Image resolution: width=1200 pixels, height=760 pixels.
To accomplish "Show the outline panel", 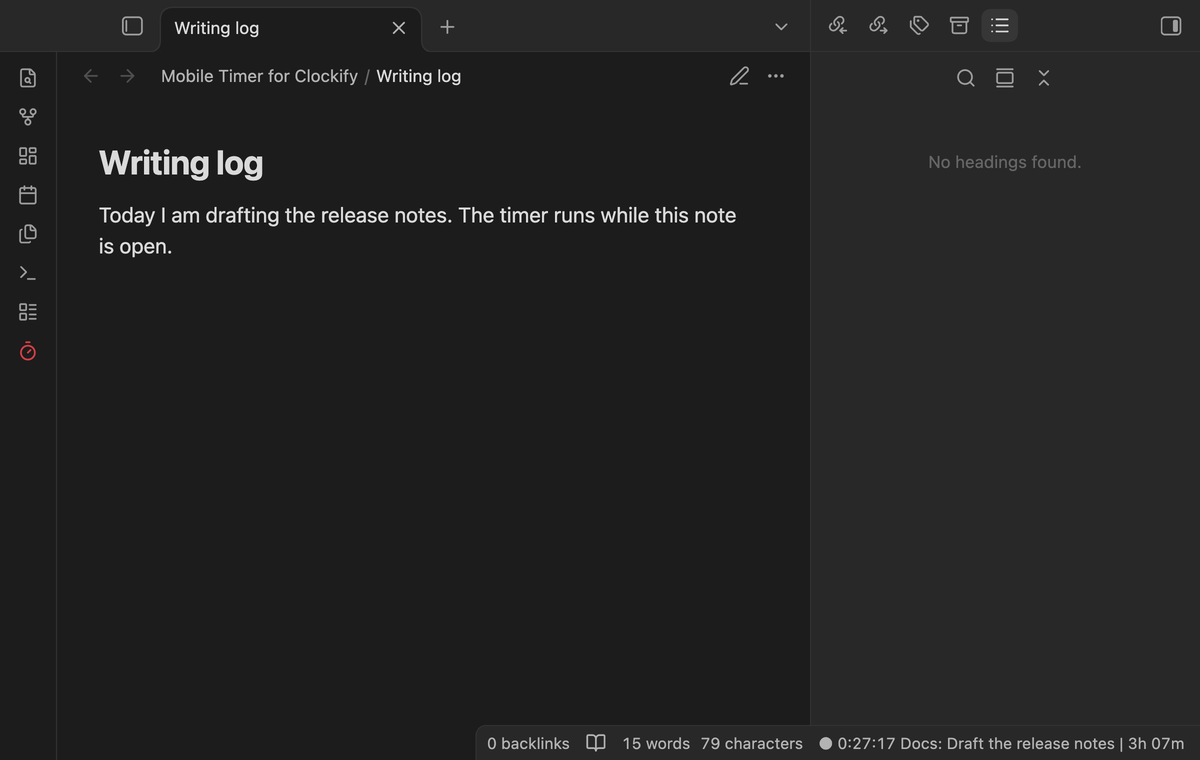I will 999,26.
